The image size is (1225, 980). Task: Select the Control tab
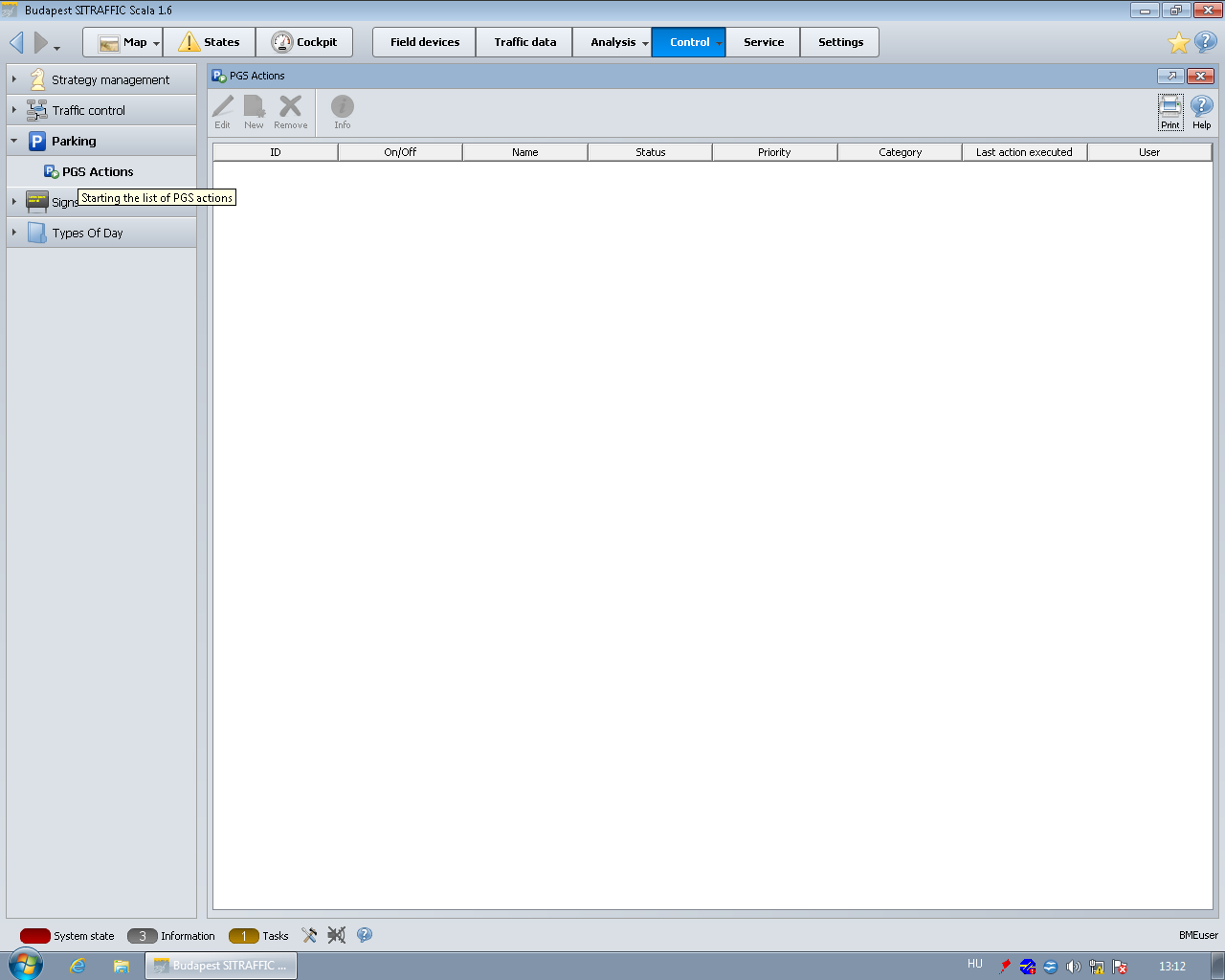pyautogui.click(x=689, y=42)
